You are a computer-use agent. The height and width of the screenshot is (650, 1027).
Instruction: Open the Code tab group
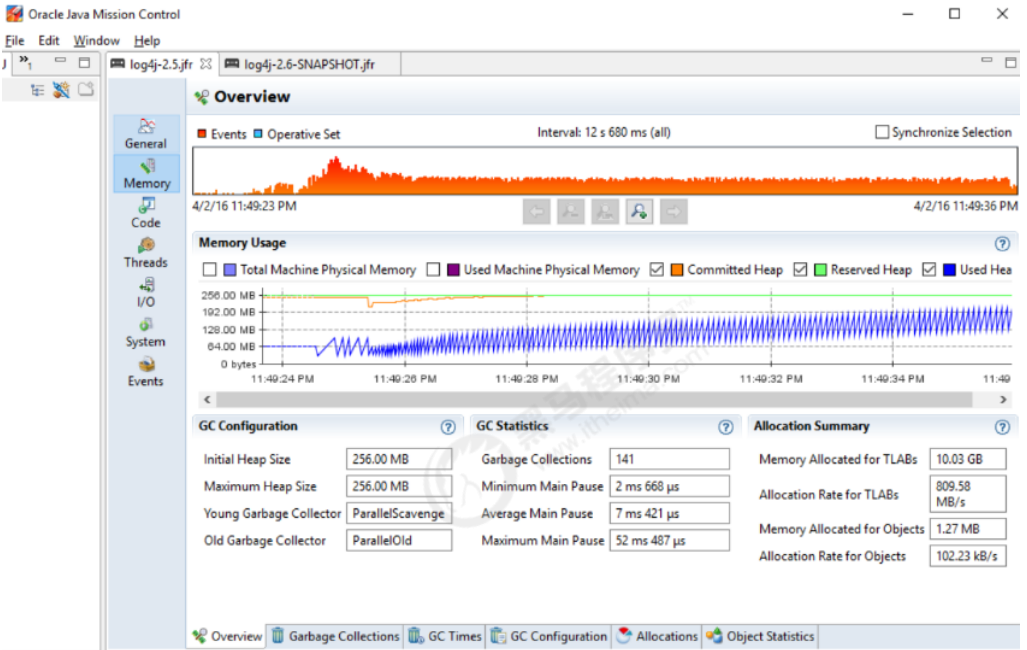point(146,214)
